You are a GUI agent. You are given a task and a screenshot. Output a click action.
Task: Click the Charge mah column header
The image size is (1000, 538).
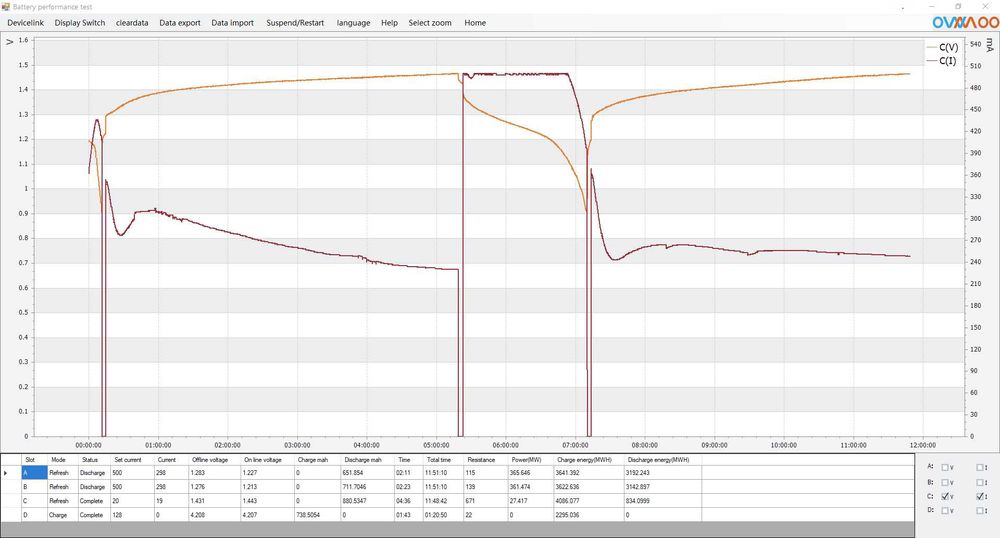(x=318, y=460)
